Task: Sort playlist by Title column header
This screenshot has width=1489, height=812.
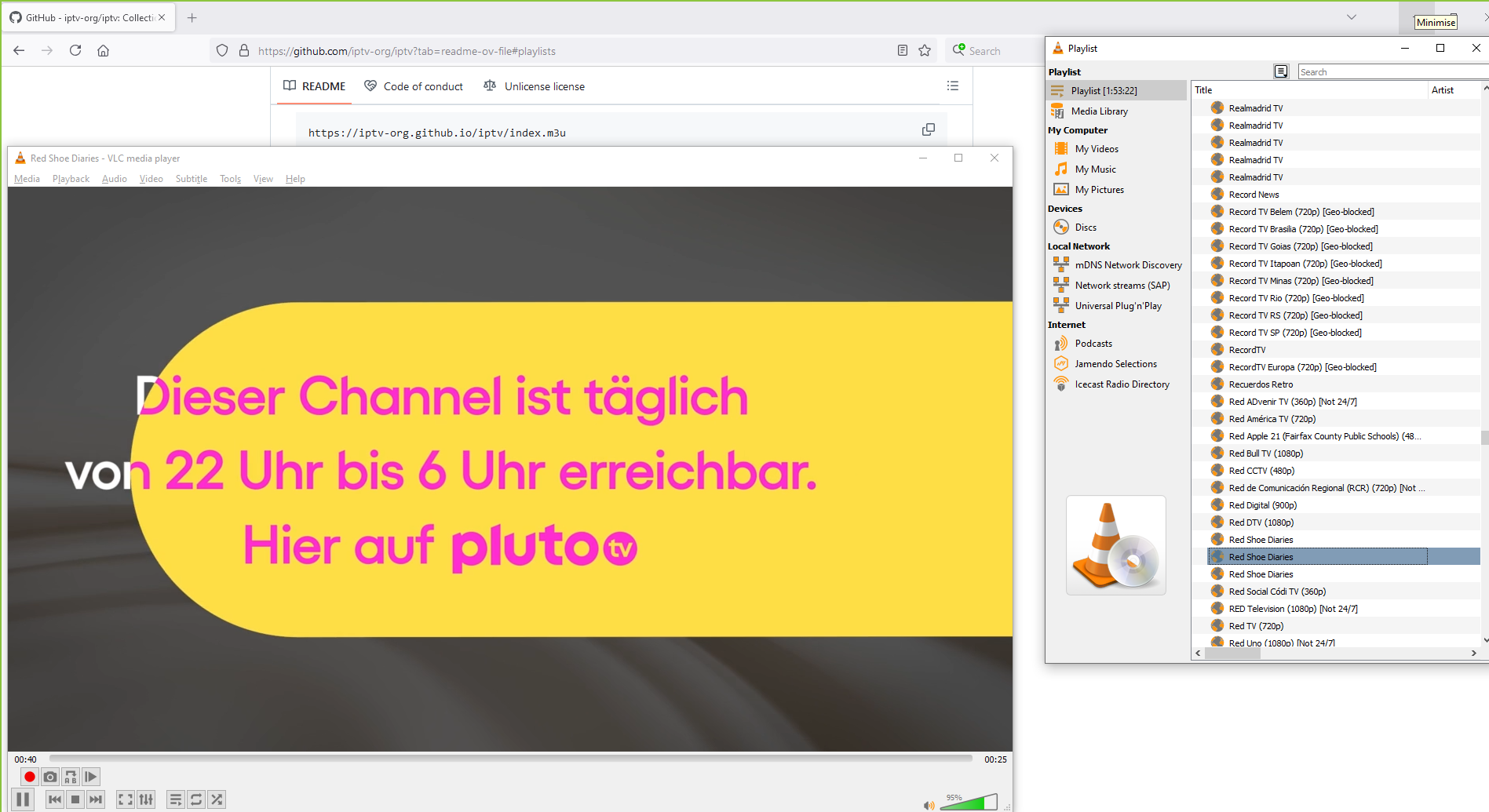Action: click(1309, 90)
